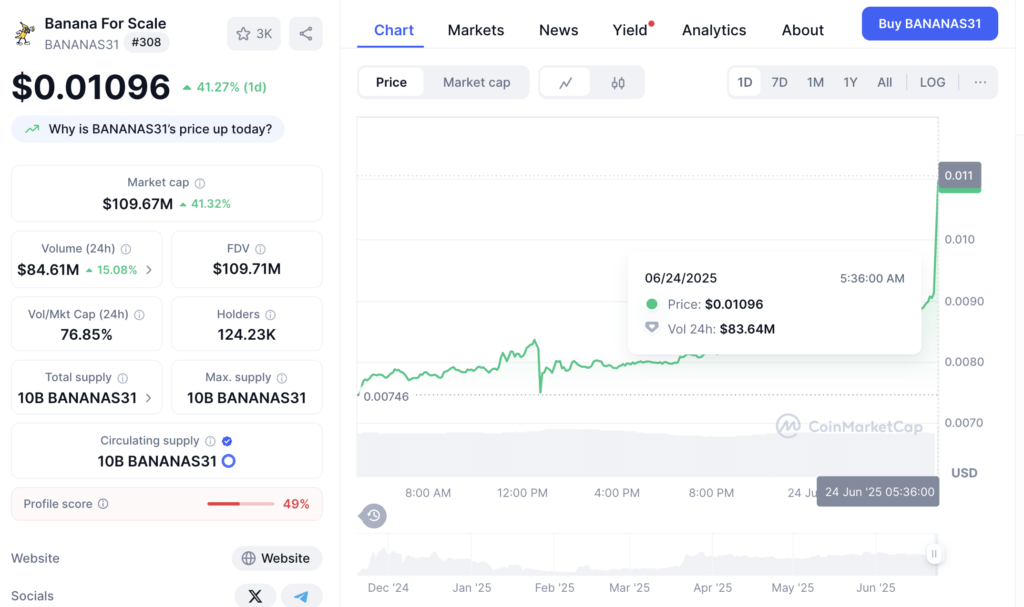Click the Holders info icon
The image size is (1024, 607).
click(270, 315)
